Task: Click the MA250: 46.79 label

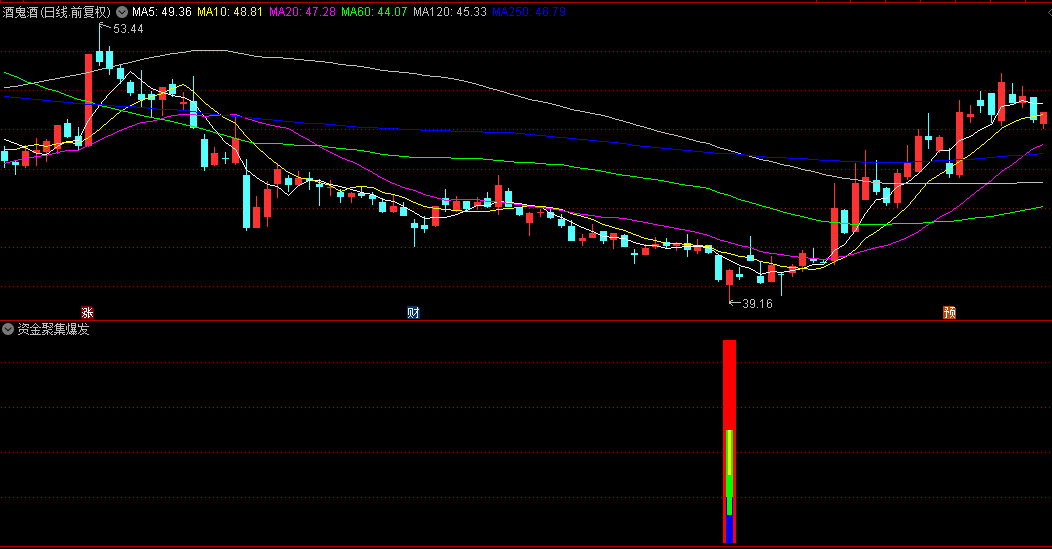Action: pyautogui.click(x=529, y=12)
